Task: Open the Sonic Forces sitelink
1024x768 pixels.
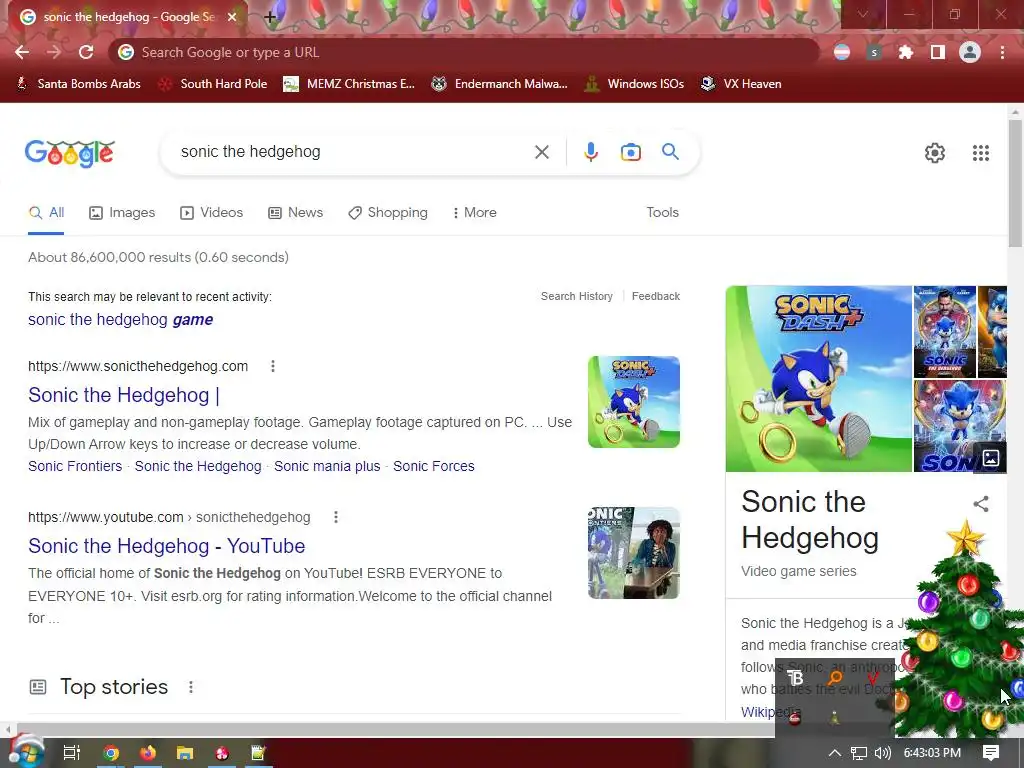Action: (x=434, y=466)
